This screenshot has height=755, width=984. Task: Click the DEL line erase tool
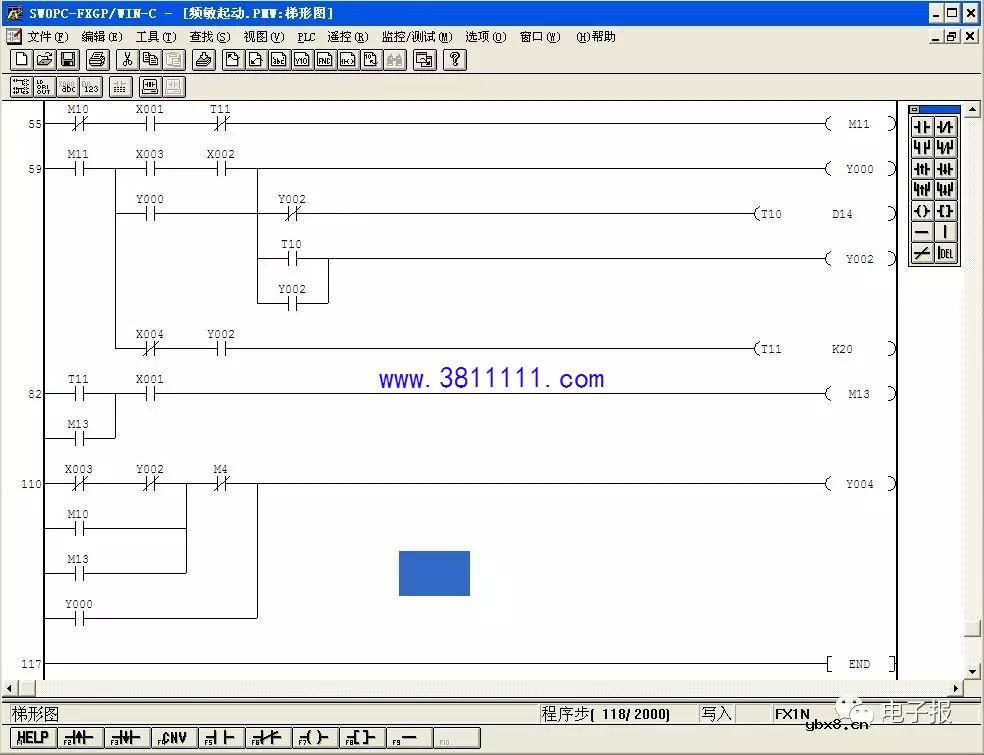[x=945, y=252]
